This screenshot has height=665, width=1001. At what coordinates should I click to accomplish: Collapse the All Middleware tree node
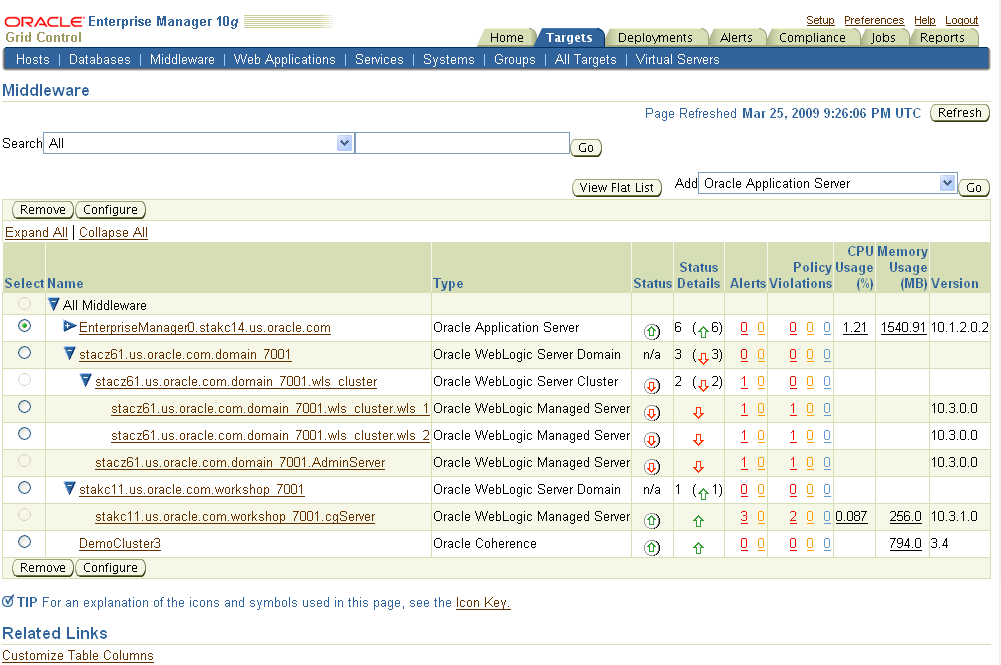click(x=52, y=302)
